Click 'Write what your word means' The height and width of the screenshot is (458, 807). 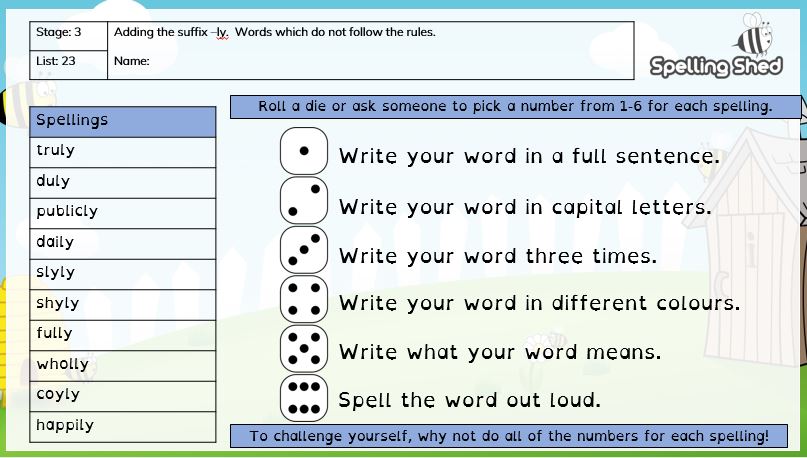[x=500, y=352]
